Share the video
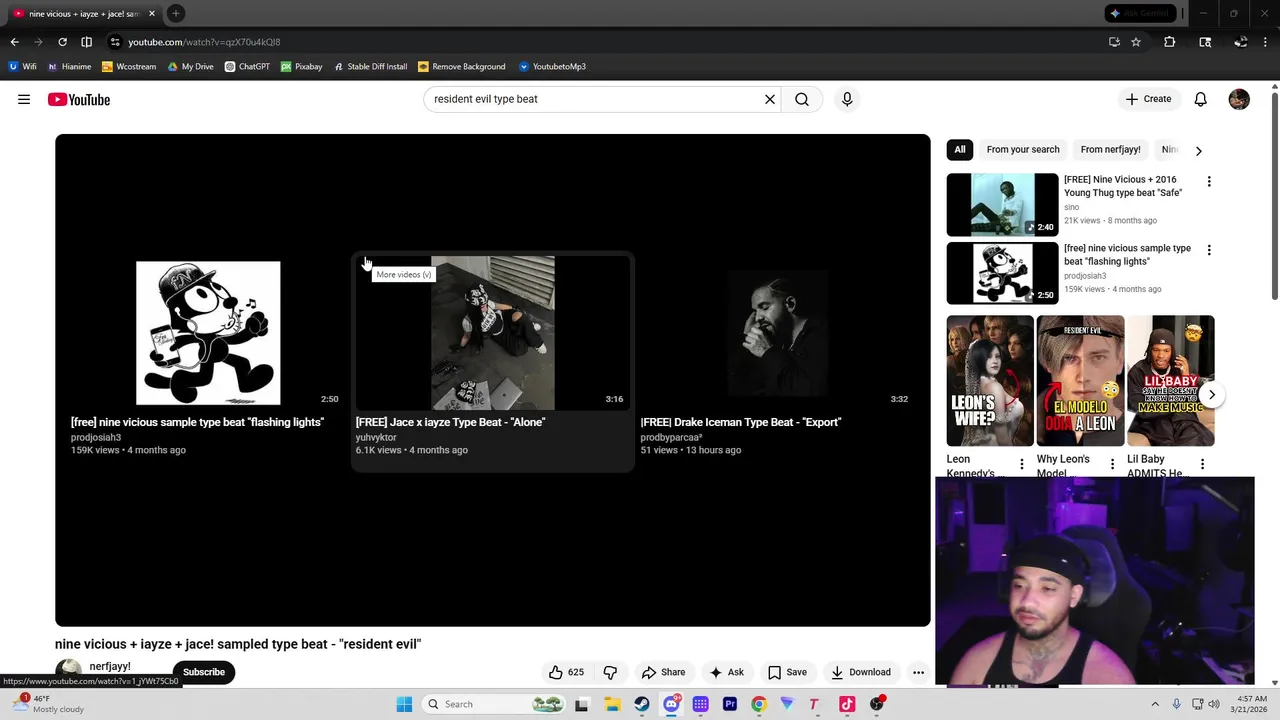The height and width of the screenshot is (720, 1280). (x=663, y=672)
